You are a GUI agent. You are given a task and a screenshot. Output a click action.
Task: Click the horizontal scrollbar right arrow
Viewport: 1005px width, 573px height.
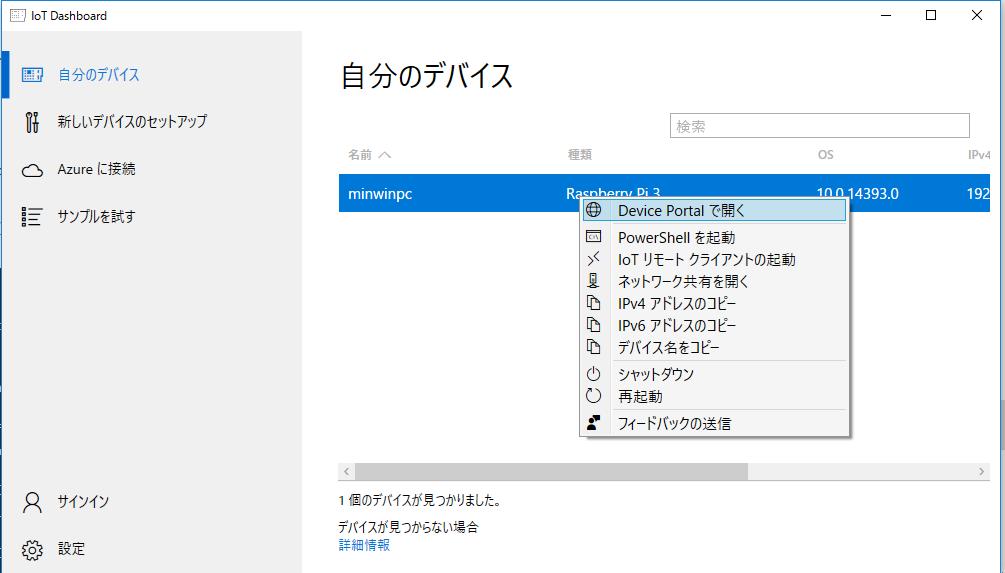pyautogui.click(x=981, y=472)
